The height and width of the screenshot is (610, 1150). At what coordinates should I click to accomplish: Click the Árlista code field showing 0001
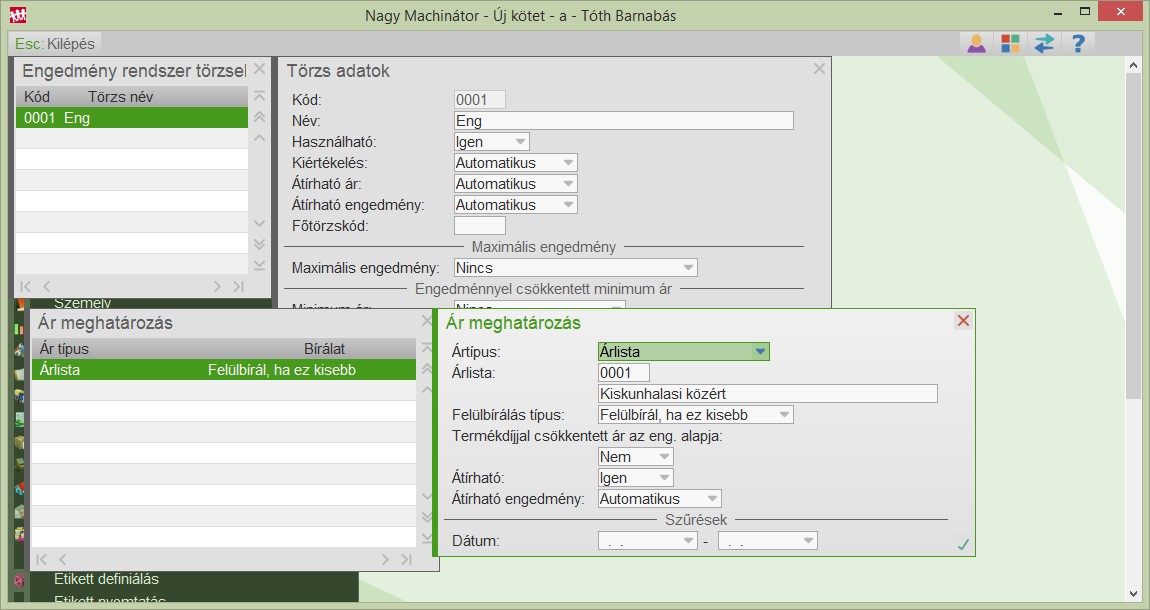click(x=623, y=372)
